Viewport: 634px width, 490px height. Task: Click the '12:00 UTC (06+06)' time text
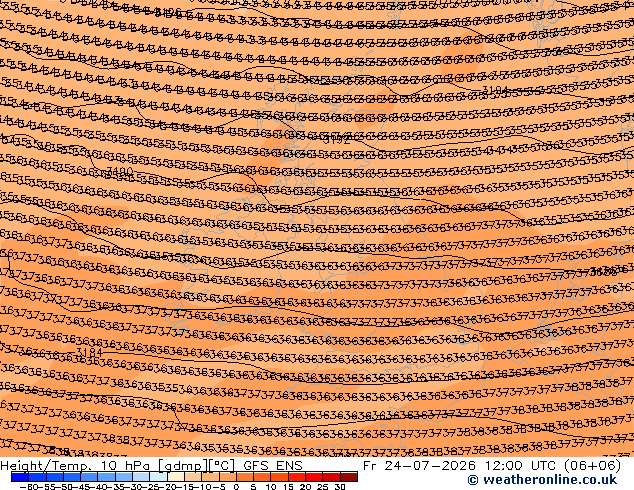click(x=553, y=466)
